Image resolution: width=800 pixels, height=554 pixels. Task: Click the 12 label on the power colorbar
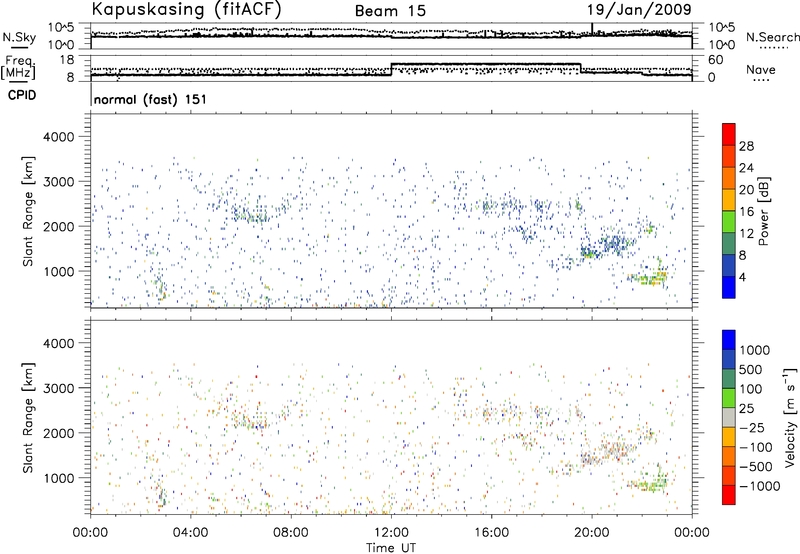pos(746,234)
